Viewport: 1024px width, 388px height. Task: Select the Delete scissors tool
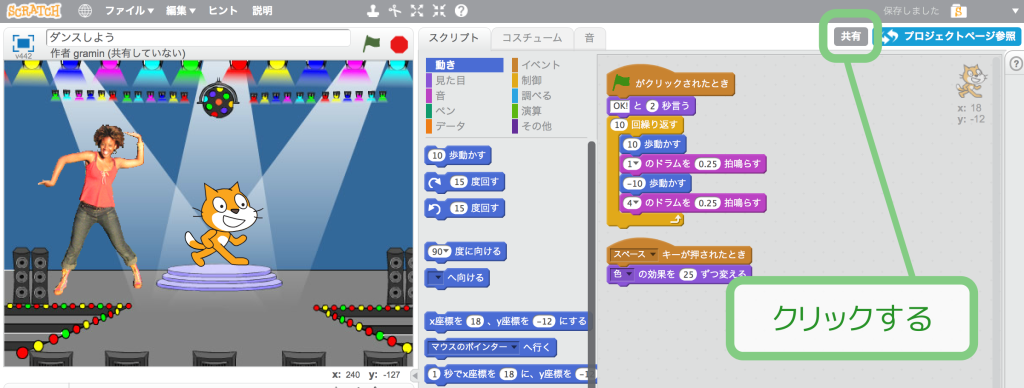[394, 10]
